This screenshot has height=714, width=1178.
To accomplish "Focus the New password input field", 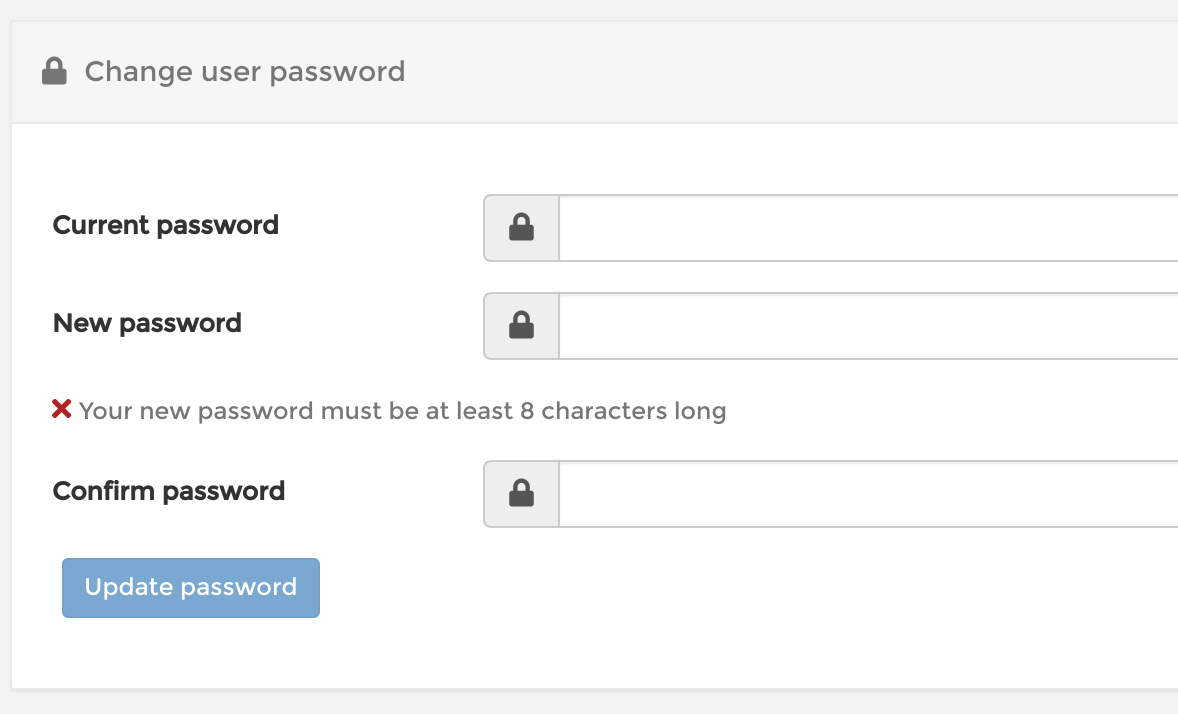I will [868, 325].
